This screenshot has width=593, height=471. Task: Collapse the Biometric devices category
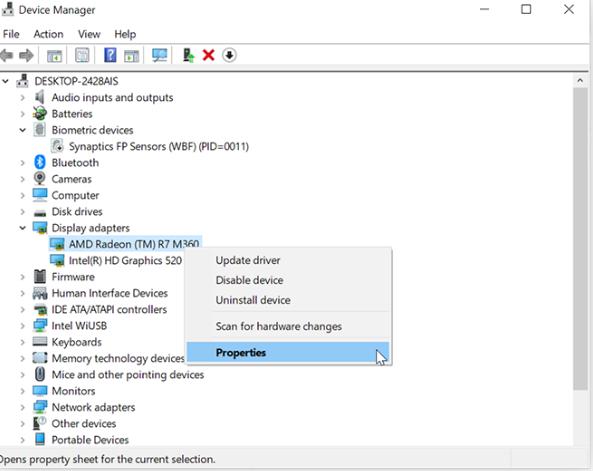click(x=22, y=130)
